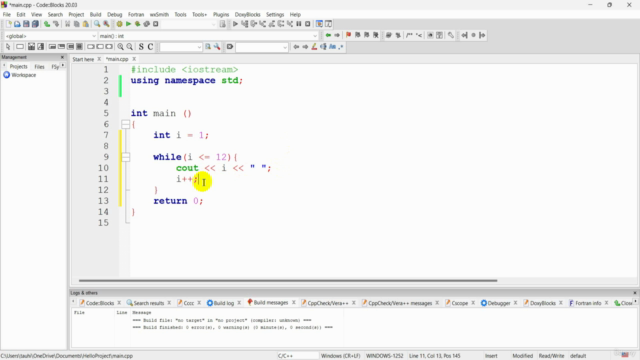Switch to the Start here tab

pyautogui.click(x=83, y=59)
